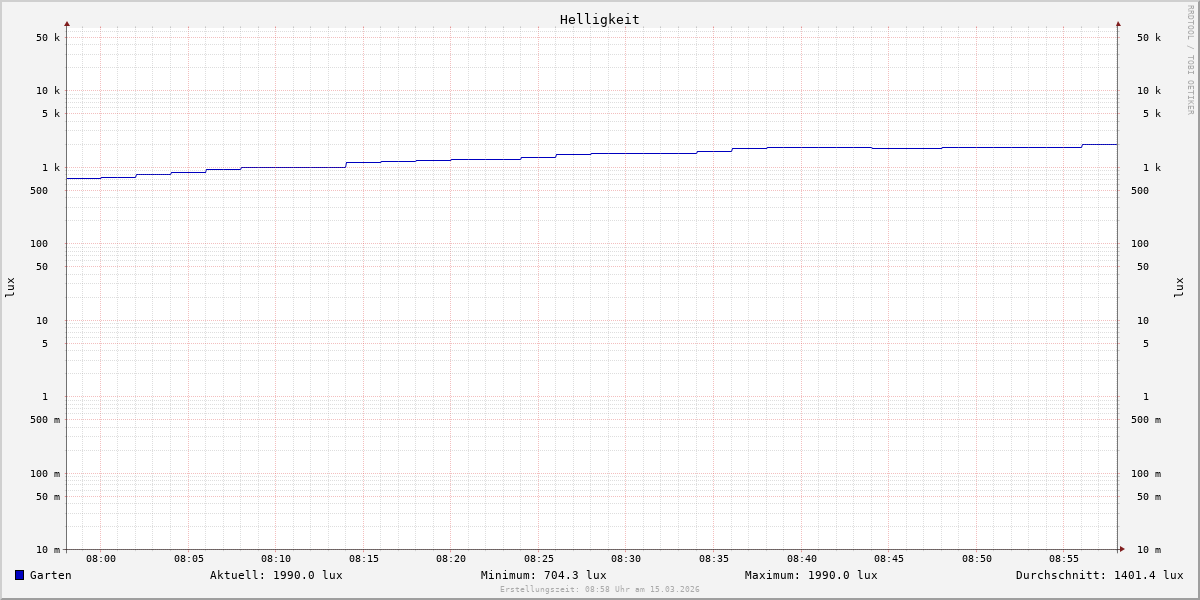Select the Garten legend label
Image resolution: width=1200 pixels, height=600 pixels.
50,575
